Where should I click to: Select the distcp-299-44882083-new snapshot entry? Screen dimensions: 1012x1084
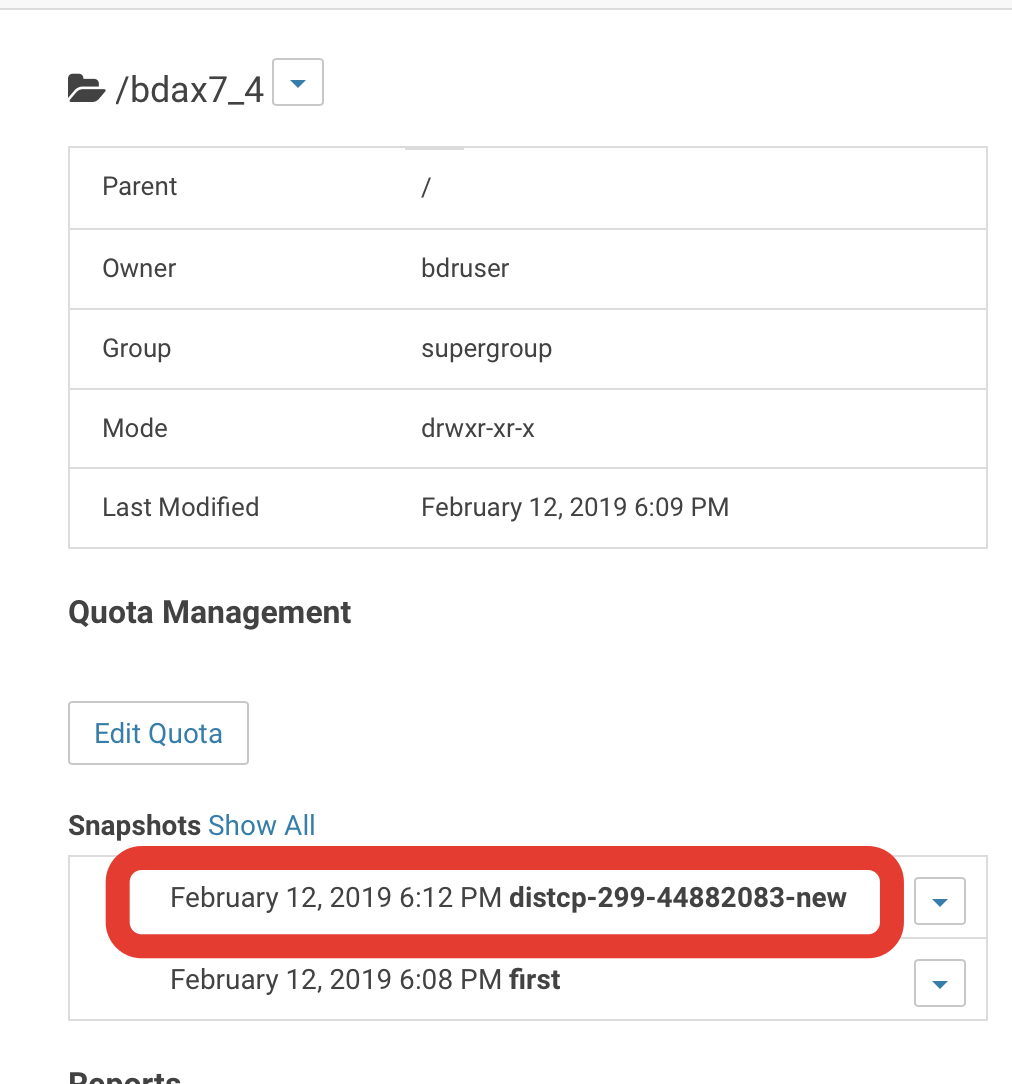pyautogui.click(x=508, y=898)
